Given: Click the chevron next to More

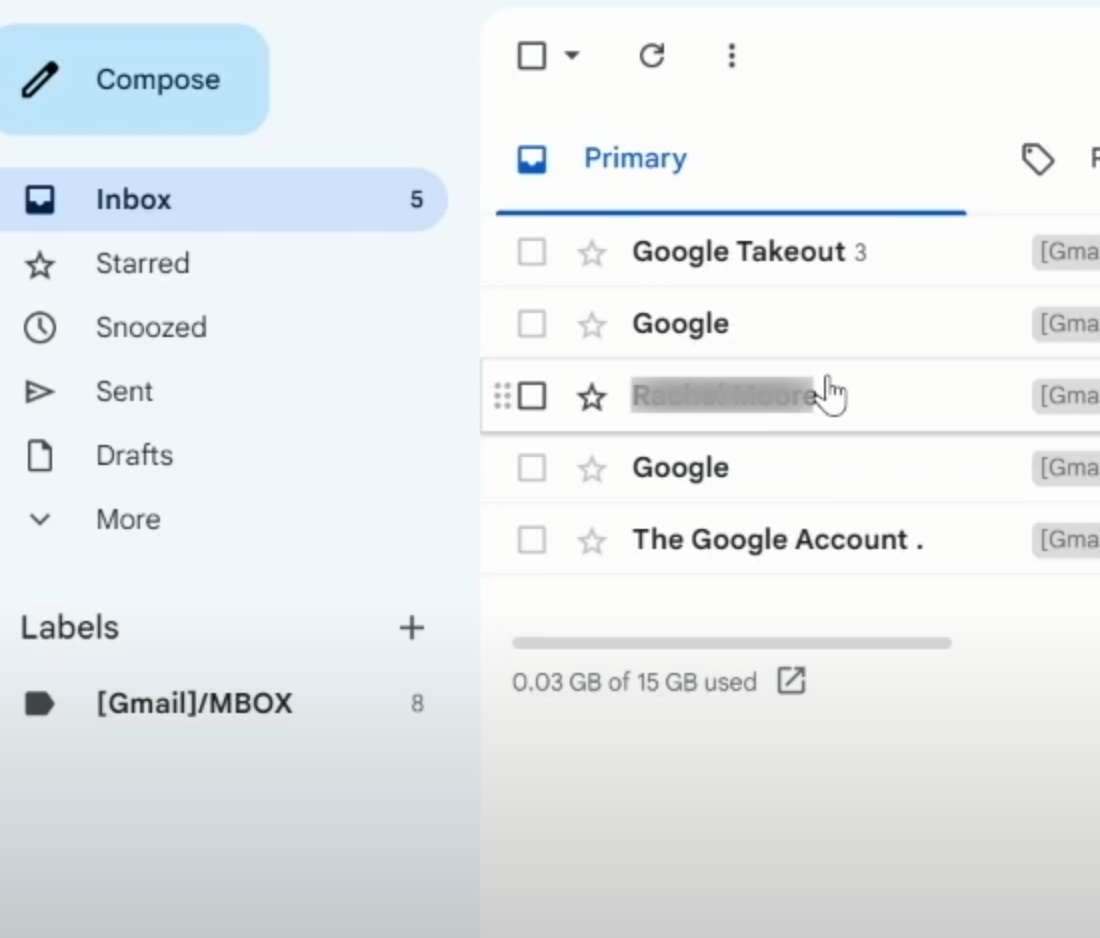Looking at the screenshot, I should [40, 519].
